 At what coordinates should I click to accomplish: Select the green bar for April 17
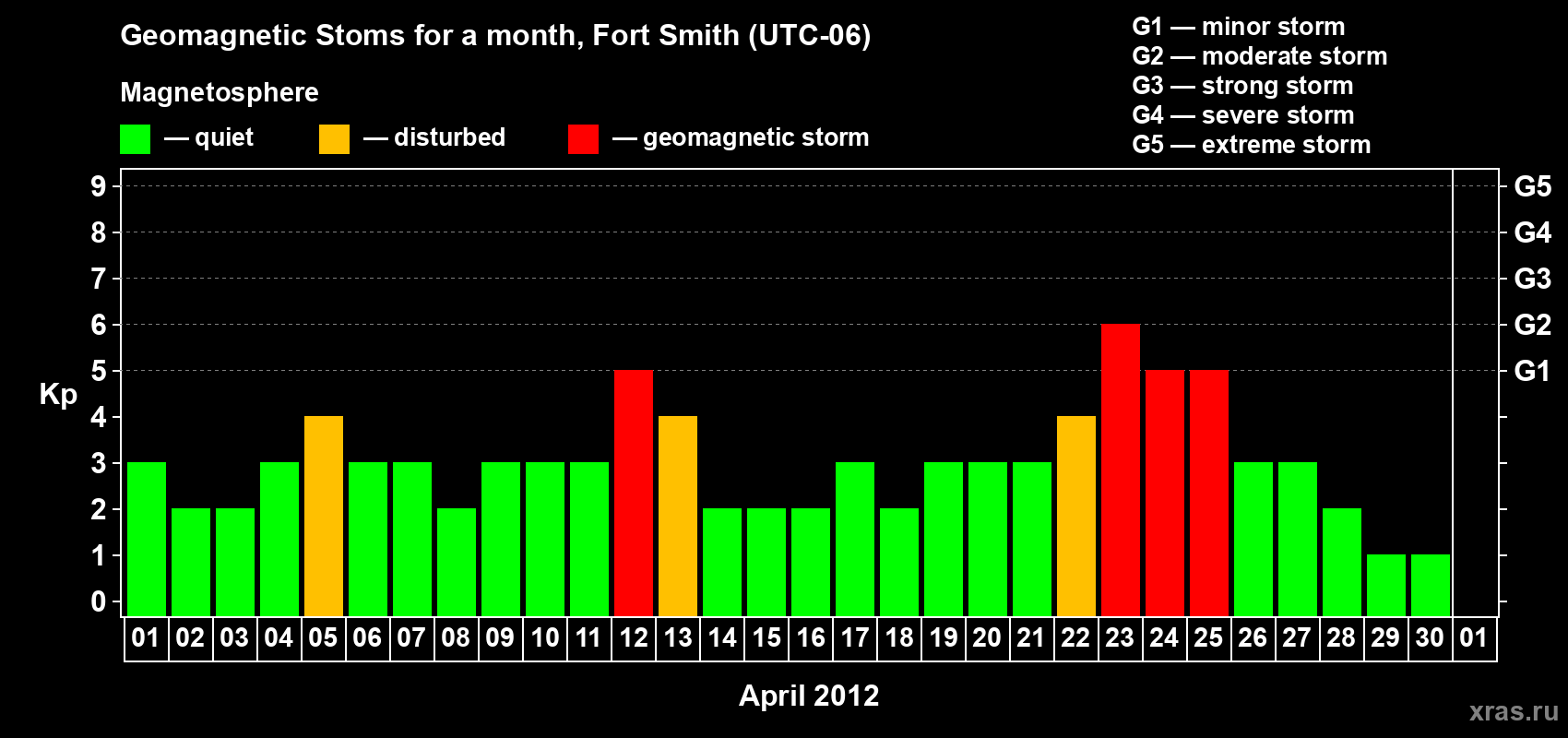point(855,539)
